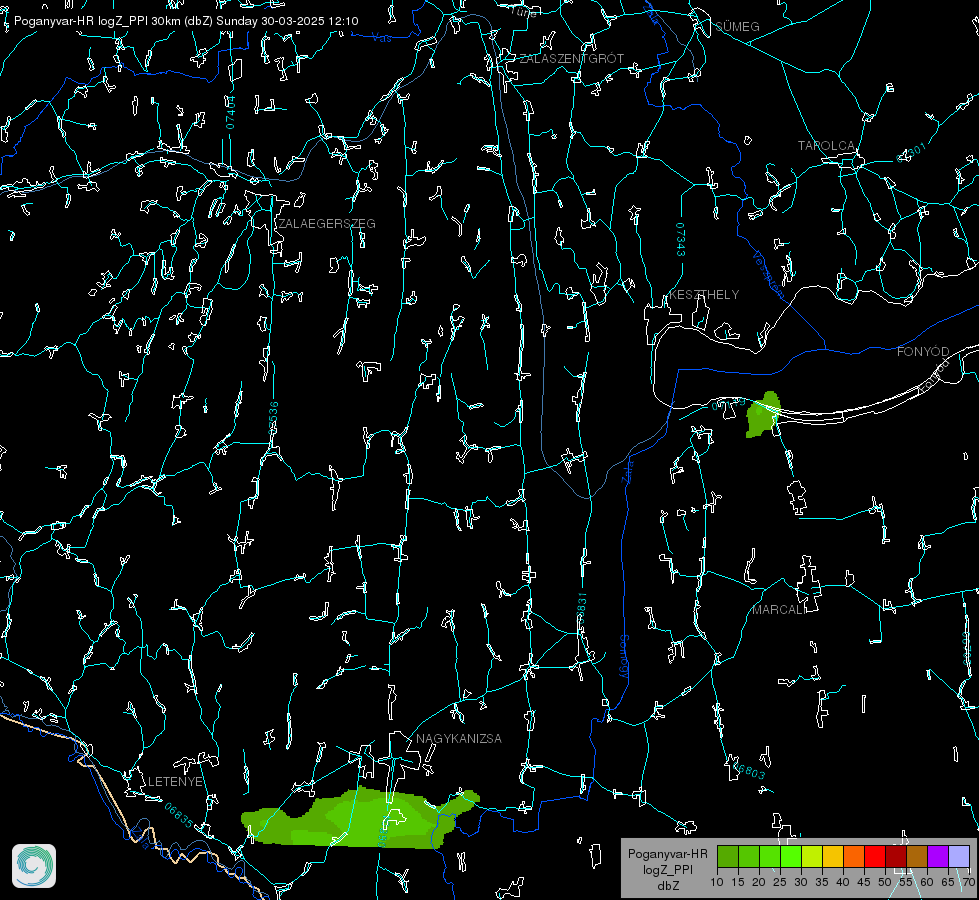Viewport: 979px width, 900px height.
Task: Click the TAPOLCA town label
Action: pos(827,146)
